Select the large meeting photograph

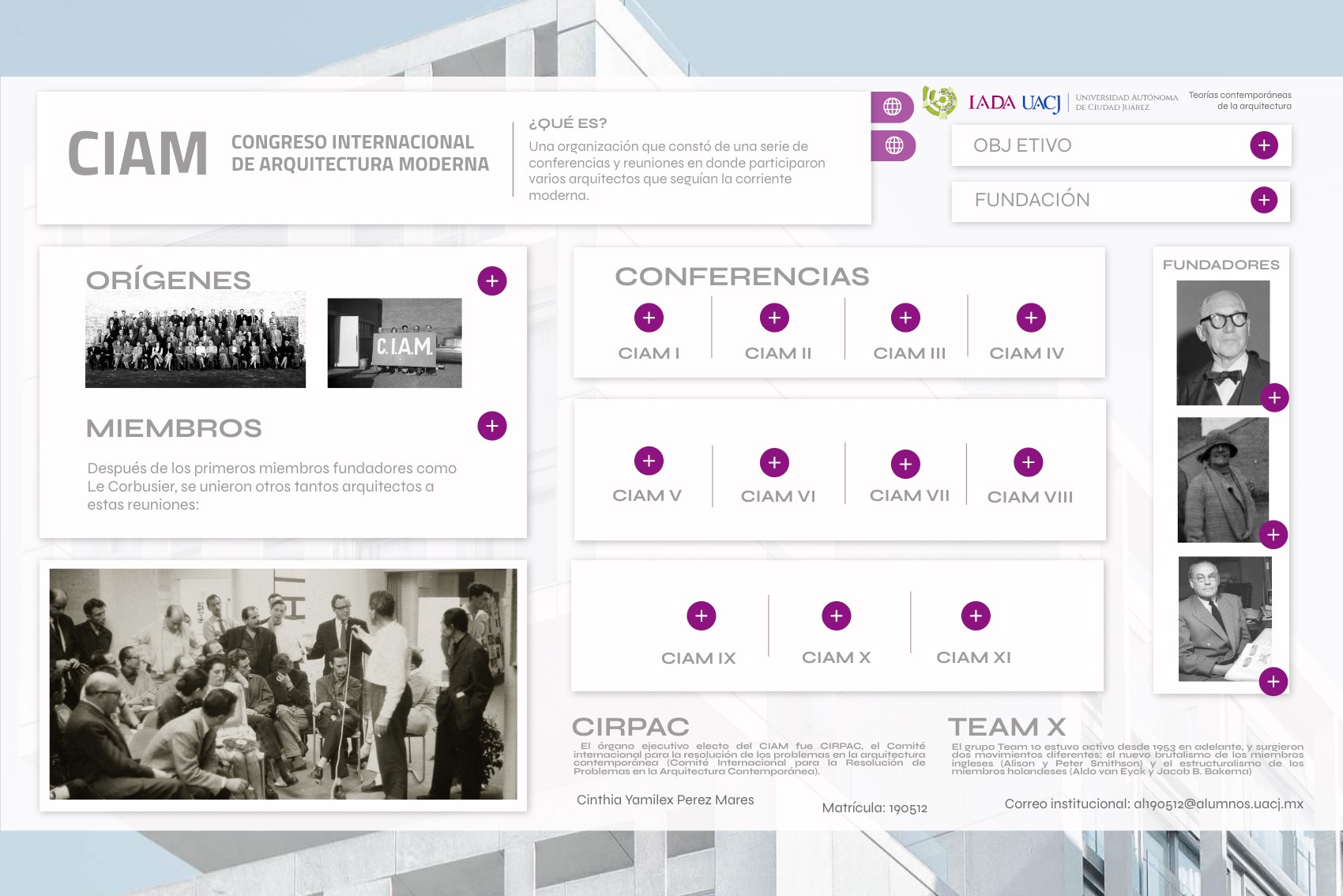(283, 683)
